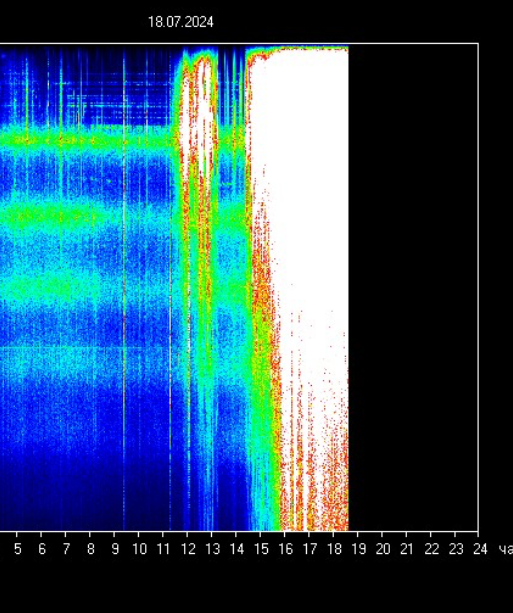Click hour 23 on time axis

point(456,549)
